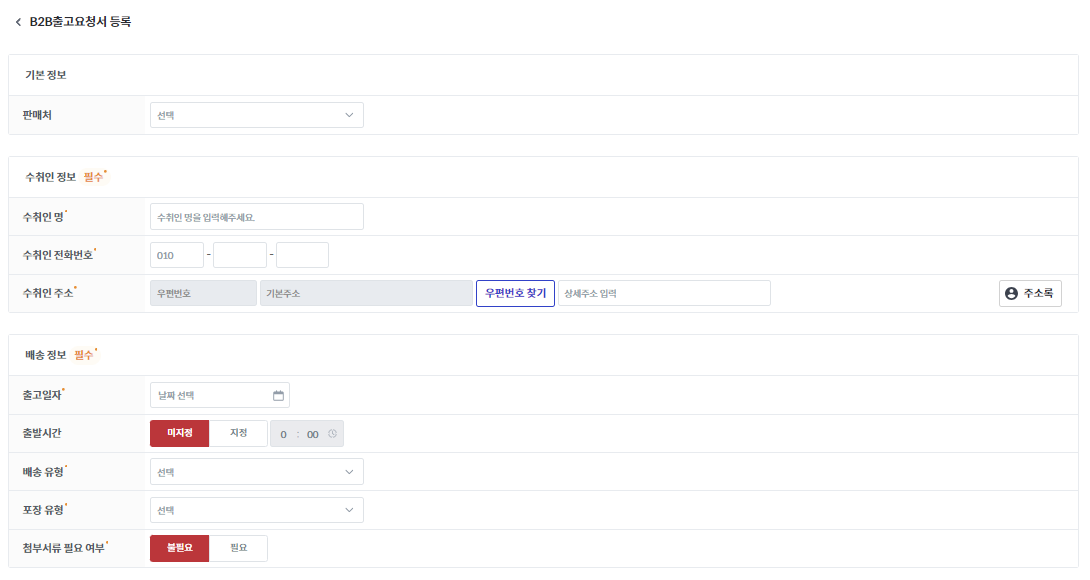The height and width of the screenshot is (580, 1090).
Task: Click the last phone number field
Action: [x=302, y=255]
